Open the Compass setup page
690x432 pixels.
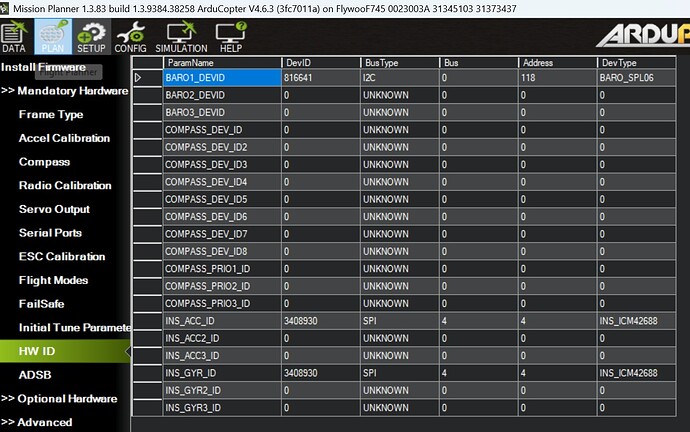[44, 162]
